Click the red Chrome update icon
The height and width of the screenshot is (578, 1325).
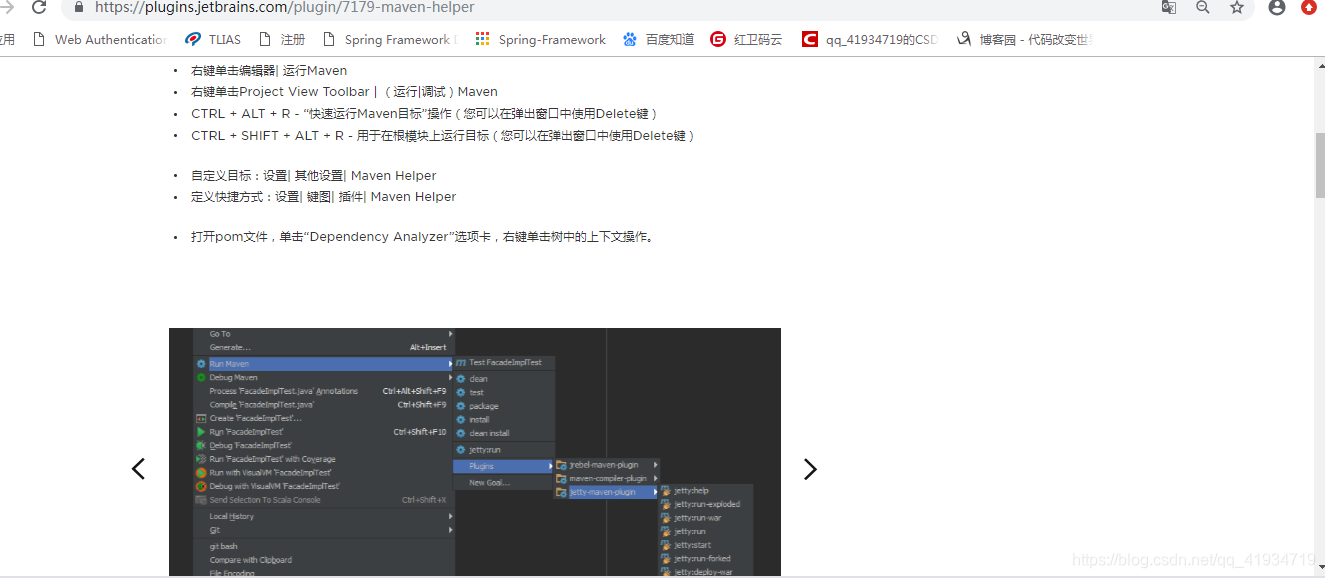point(1309,7)
